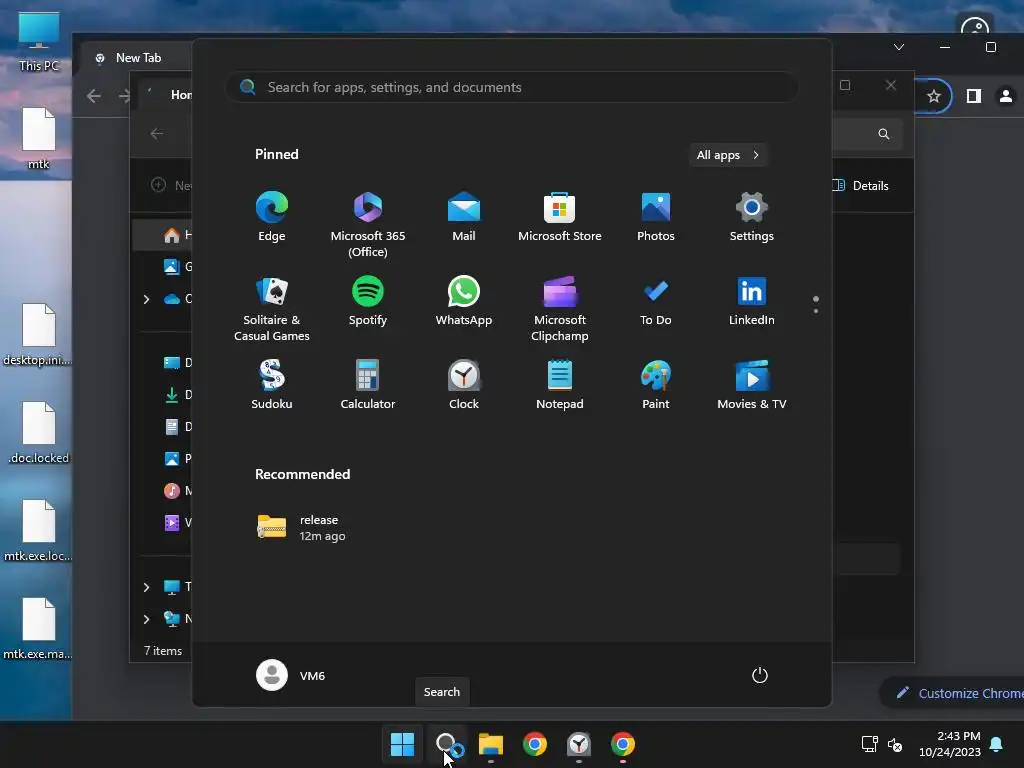Launch Microsoft Clipchamp
This screenshot has height=768, width=1024.
click(560, 308)
